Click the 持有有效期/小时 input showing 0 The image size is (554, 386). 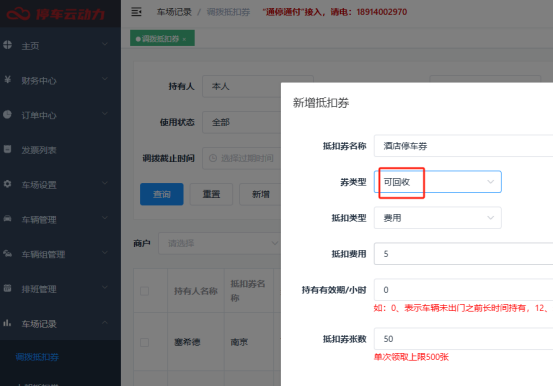[464, 290]
